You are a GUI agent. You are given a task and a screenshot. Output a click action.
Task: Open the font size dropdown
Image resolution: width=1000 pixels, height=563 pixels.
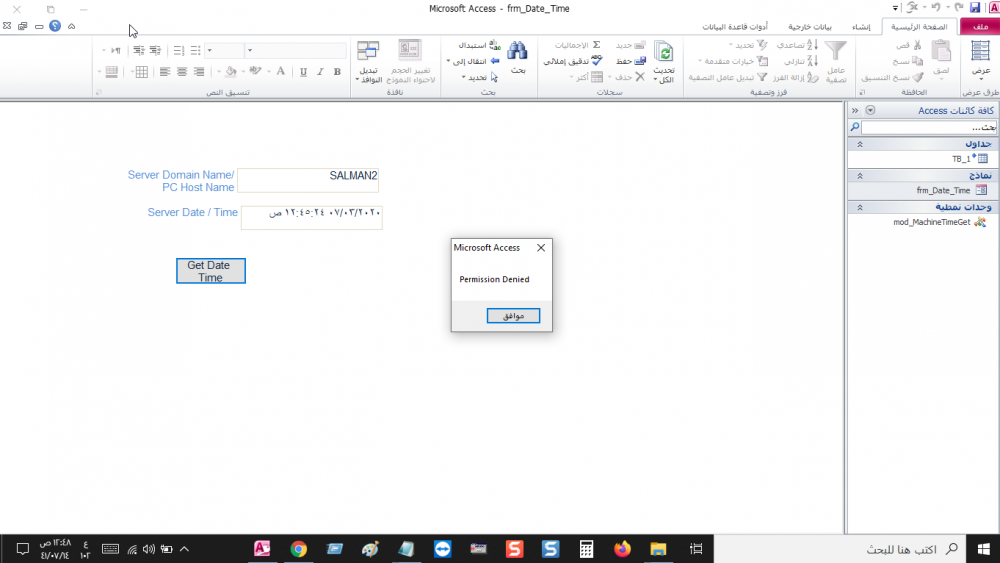coord(209,50)
